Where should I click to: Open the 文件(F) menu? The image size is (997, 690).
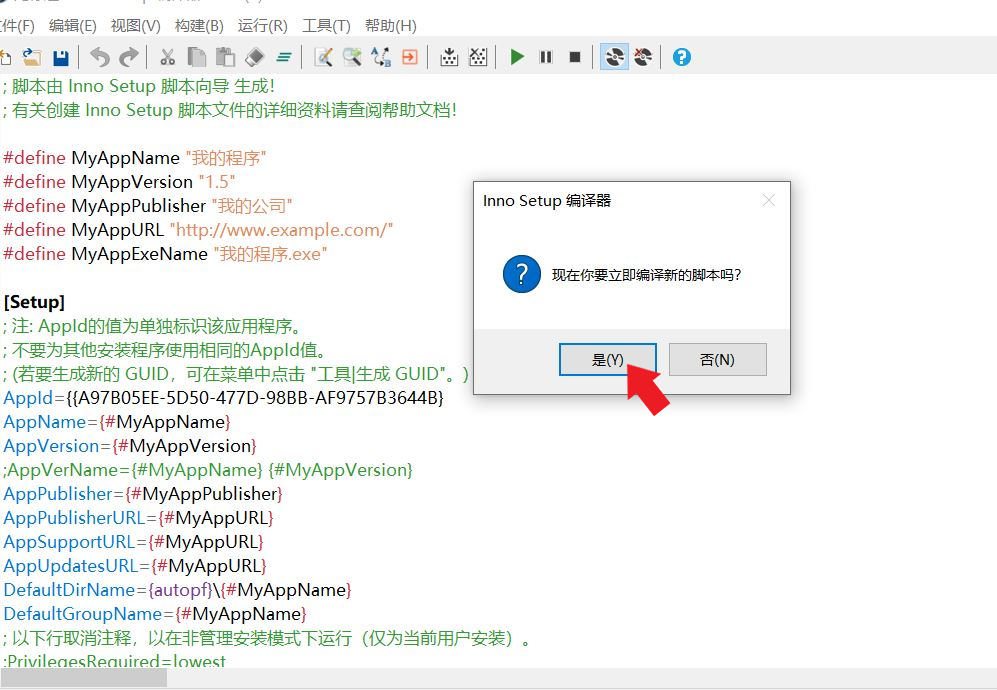click(x=17, y=26)
